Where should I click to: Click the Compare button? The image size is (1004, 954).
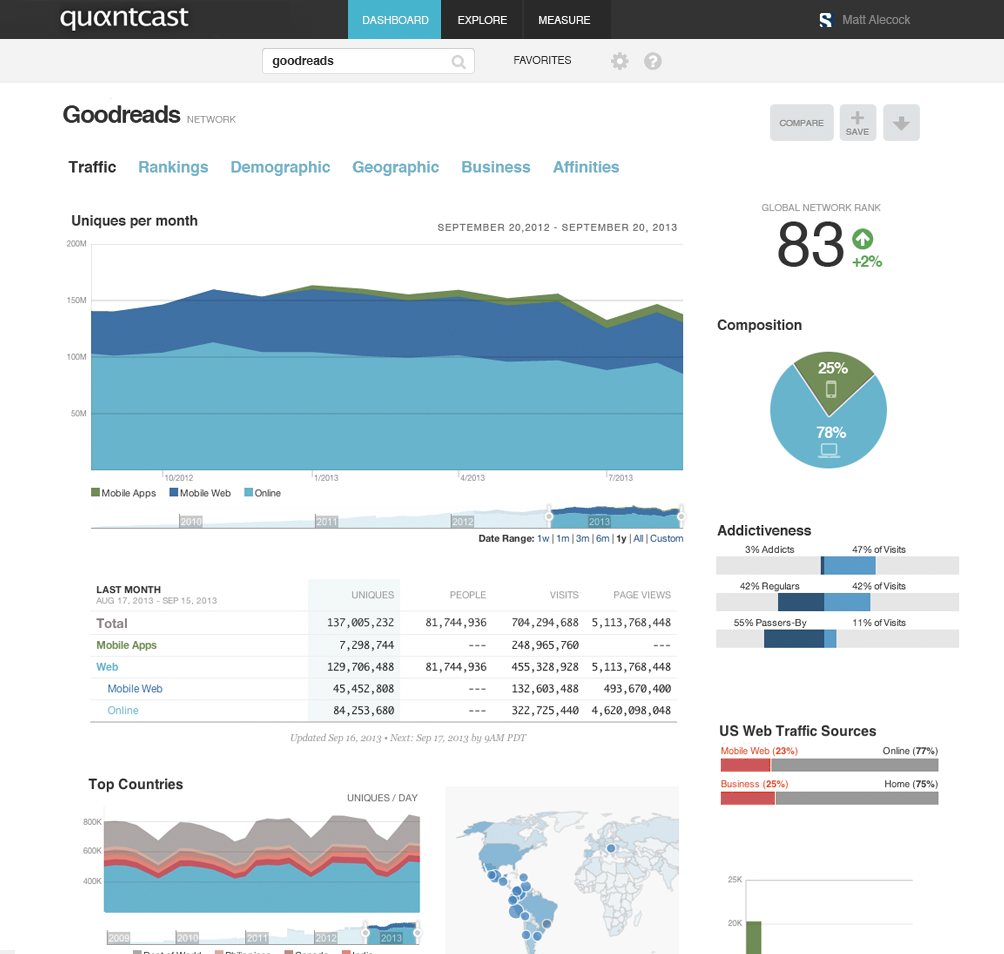click(x=802, y=122)
